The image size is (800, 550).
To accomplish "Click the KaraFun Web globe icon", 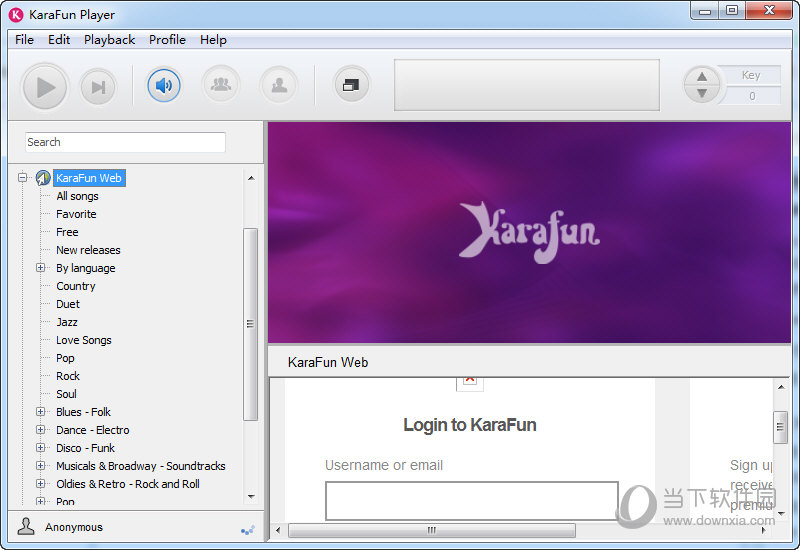I will pos(43,178).
